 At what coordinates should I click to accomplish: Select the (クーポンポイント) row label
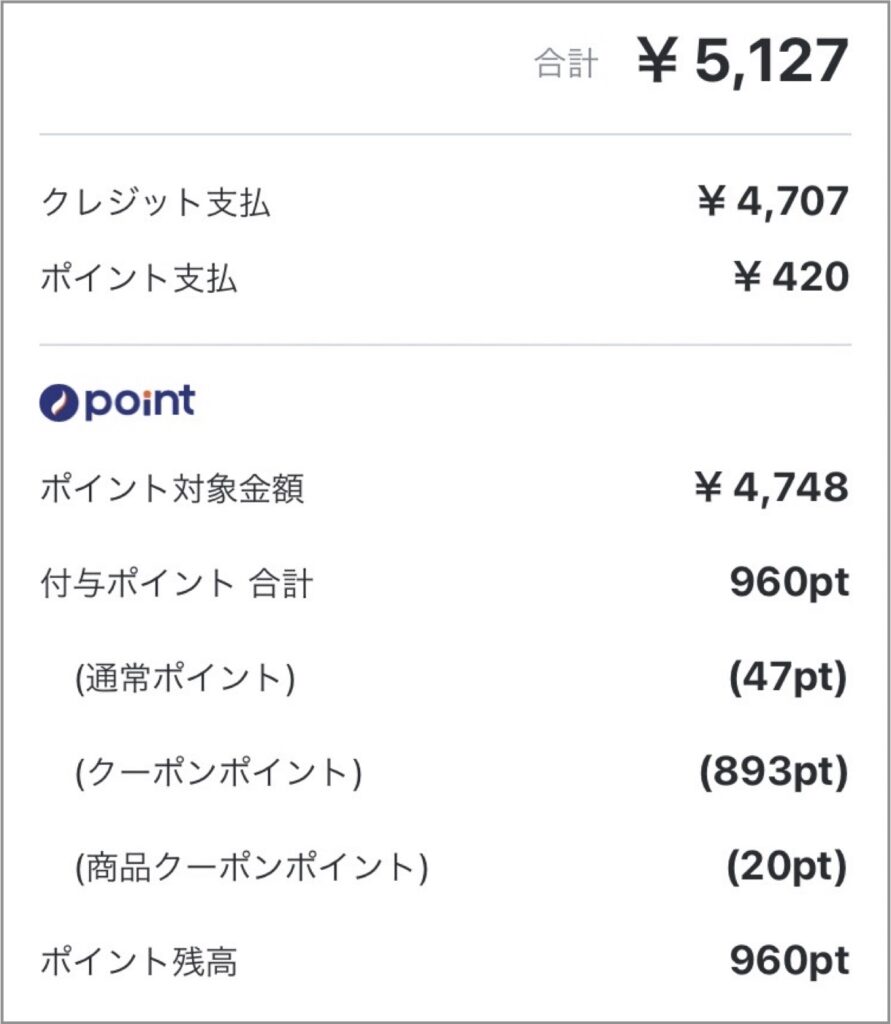pyautogui.click(x=218, y=773)
